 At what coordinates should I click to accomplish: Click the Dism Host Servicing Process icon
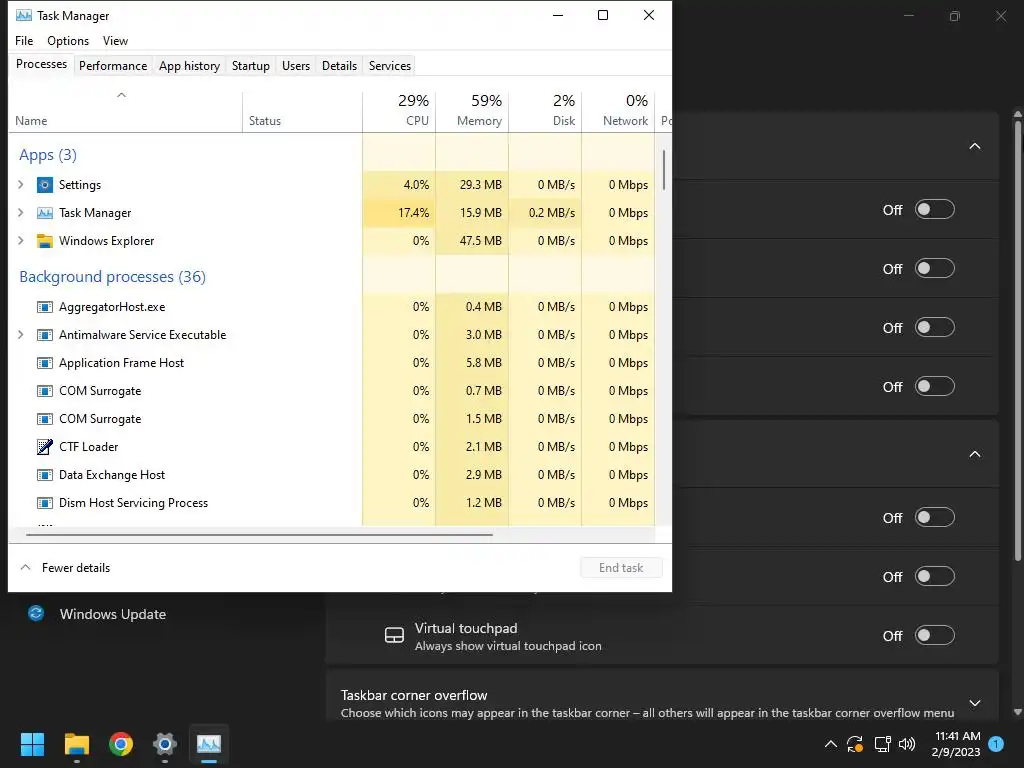click(x=44, y=503)
